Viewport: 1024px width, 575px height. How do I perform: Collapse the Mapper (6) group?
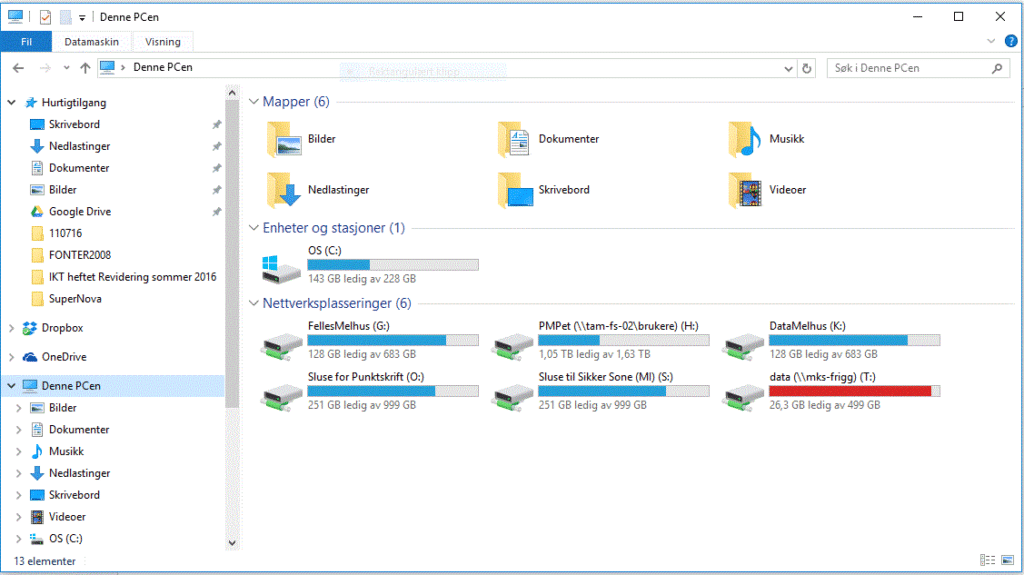click(254, 102)
